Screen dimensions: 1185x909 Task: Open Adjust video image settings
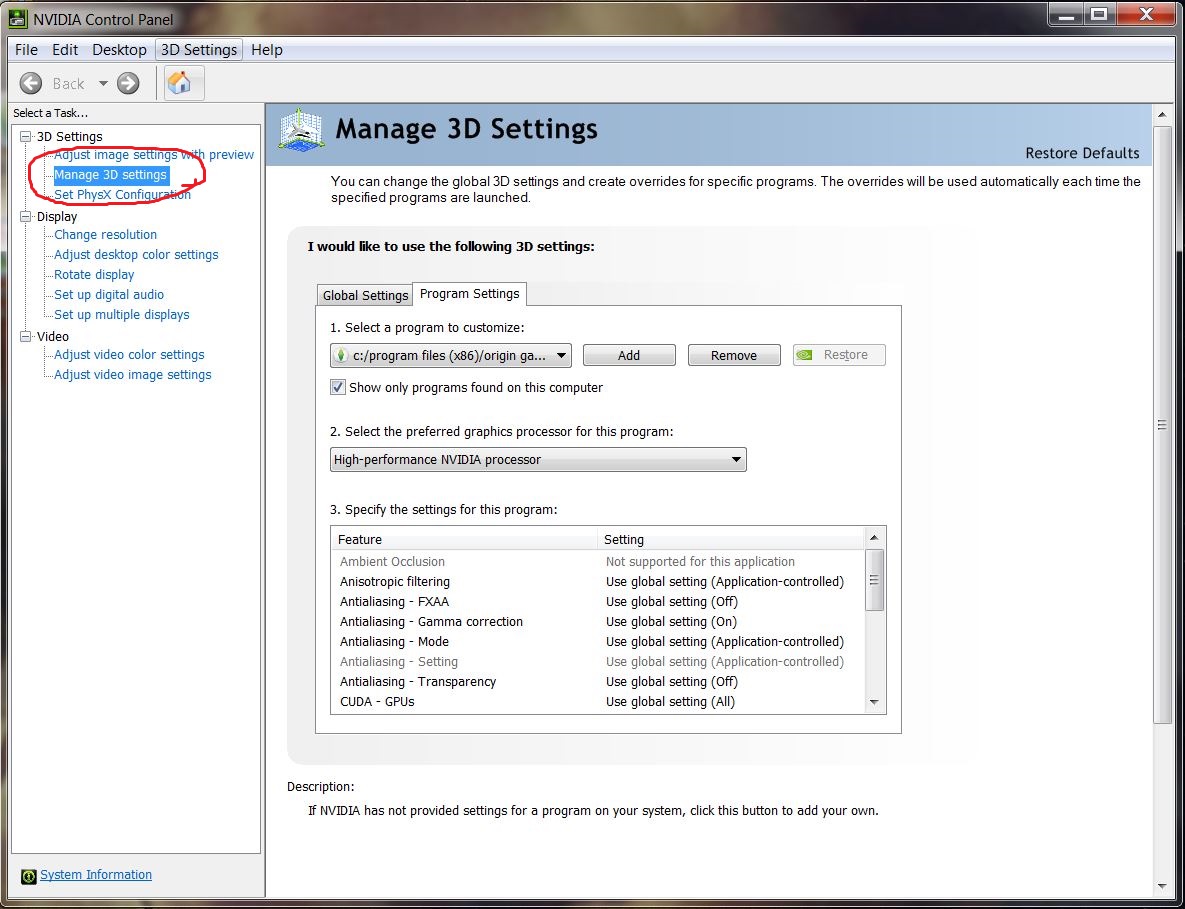132,375
